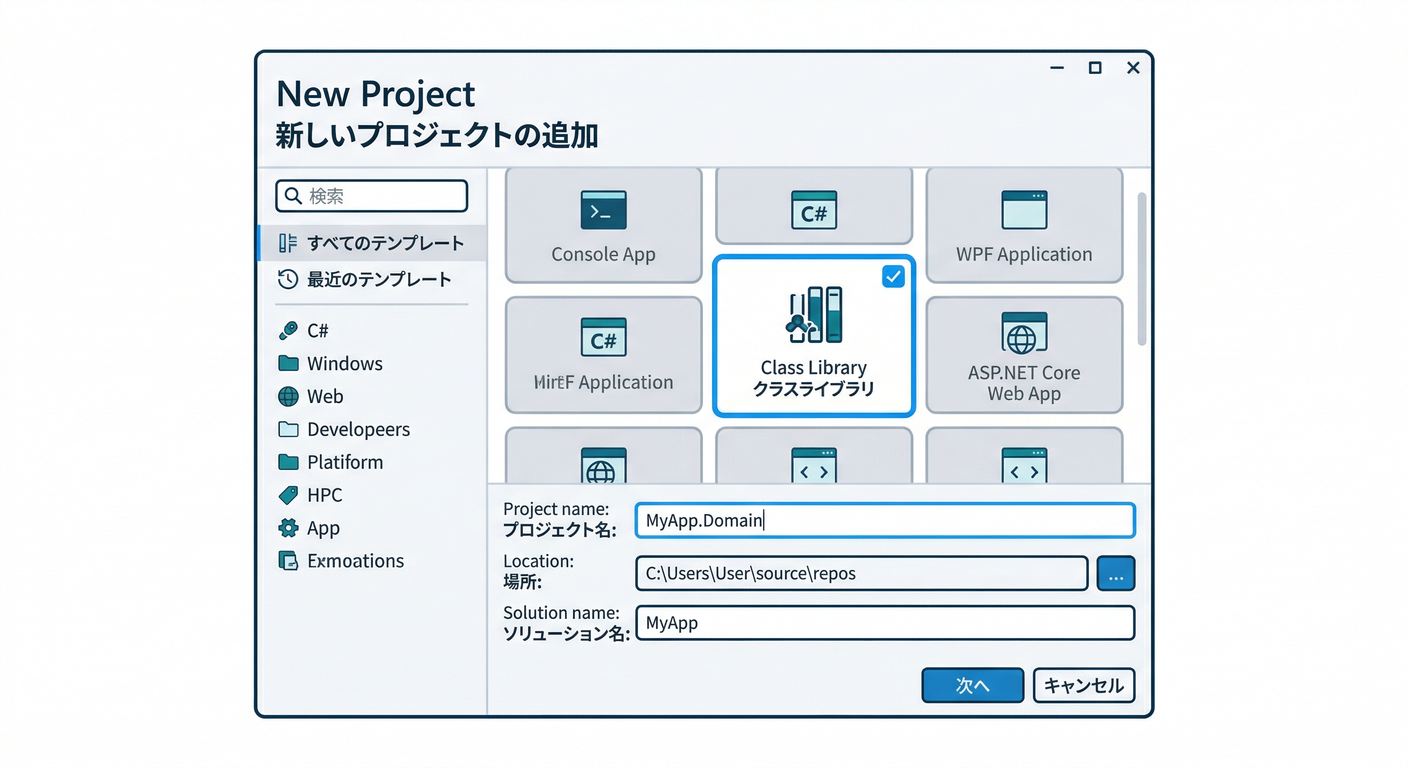This screenshot has width=1408, height=768.
Task: Click the Windows category folder icon
Action: pos(288,363)
